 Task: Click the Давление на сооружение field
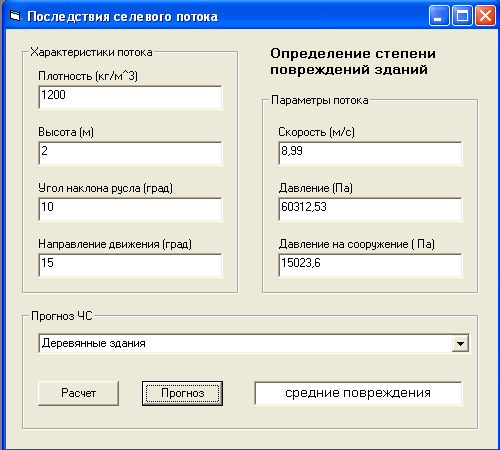[x=370, y=265]
